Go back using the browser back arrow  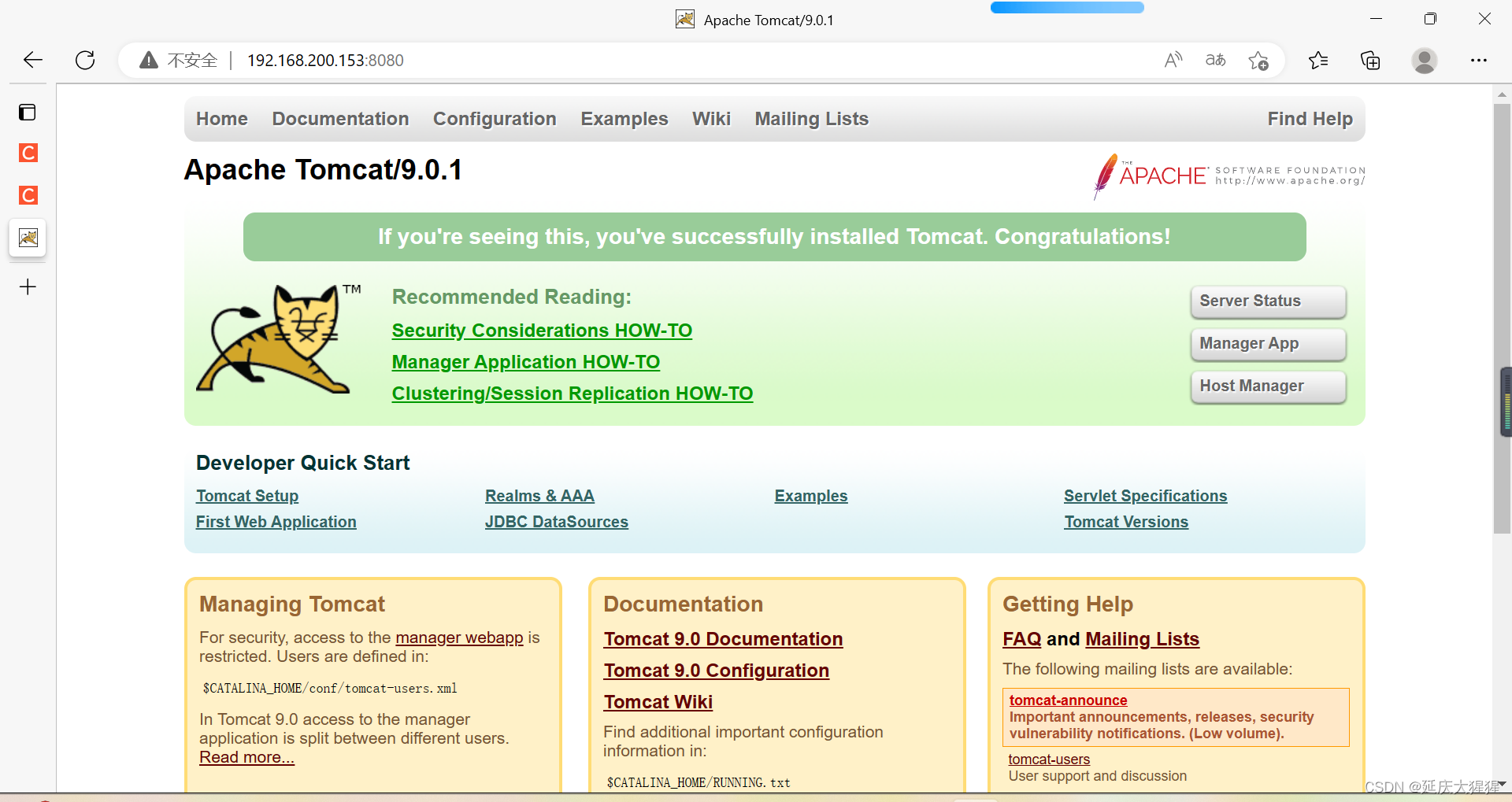pos(33,60)
